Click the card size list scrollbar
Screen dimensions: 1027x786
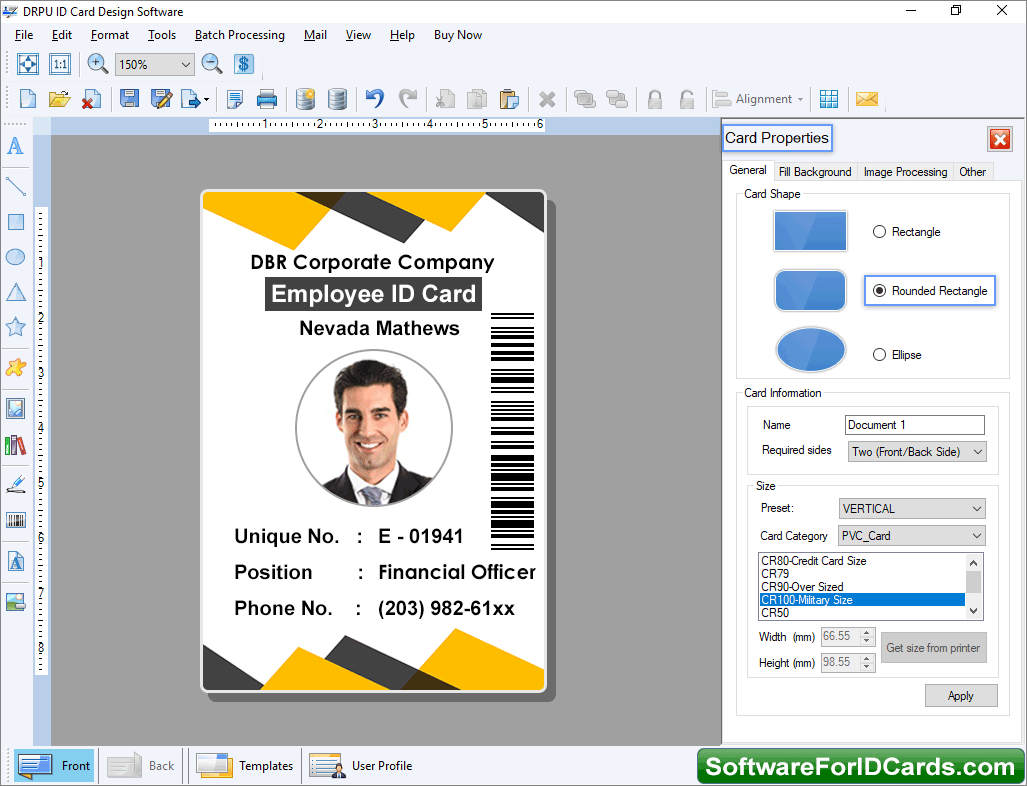(x=973, y=586)
